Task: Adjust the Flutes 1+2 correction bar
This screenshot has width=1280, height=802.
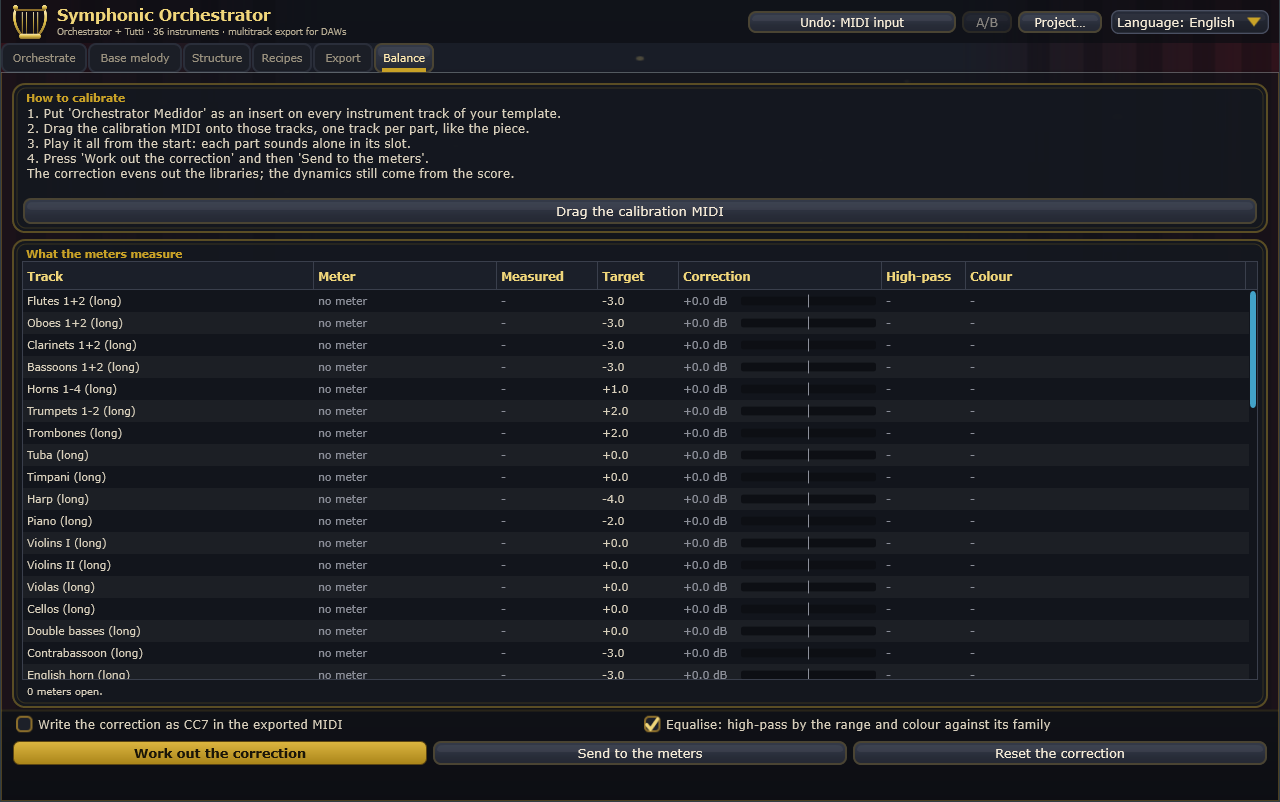Action: click(x=808, y=301)
